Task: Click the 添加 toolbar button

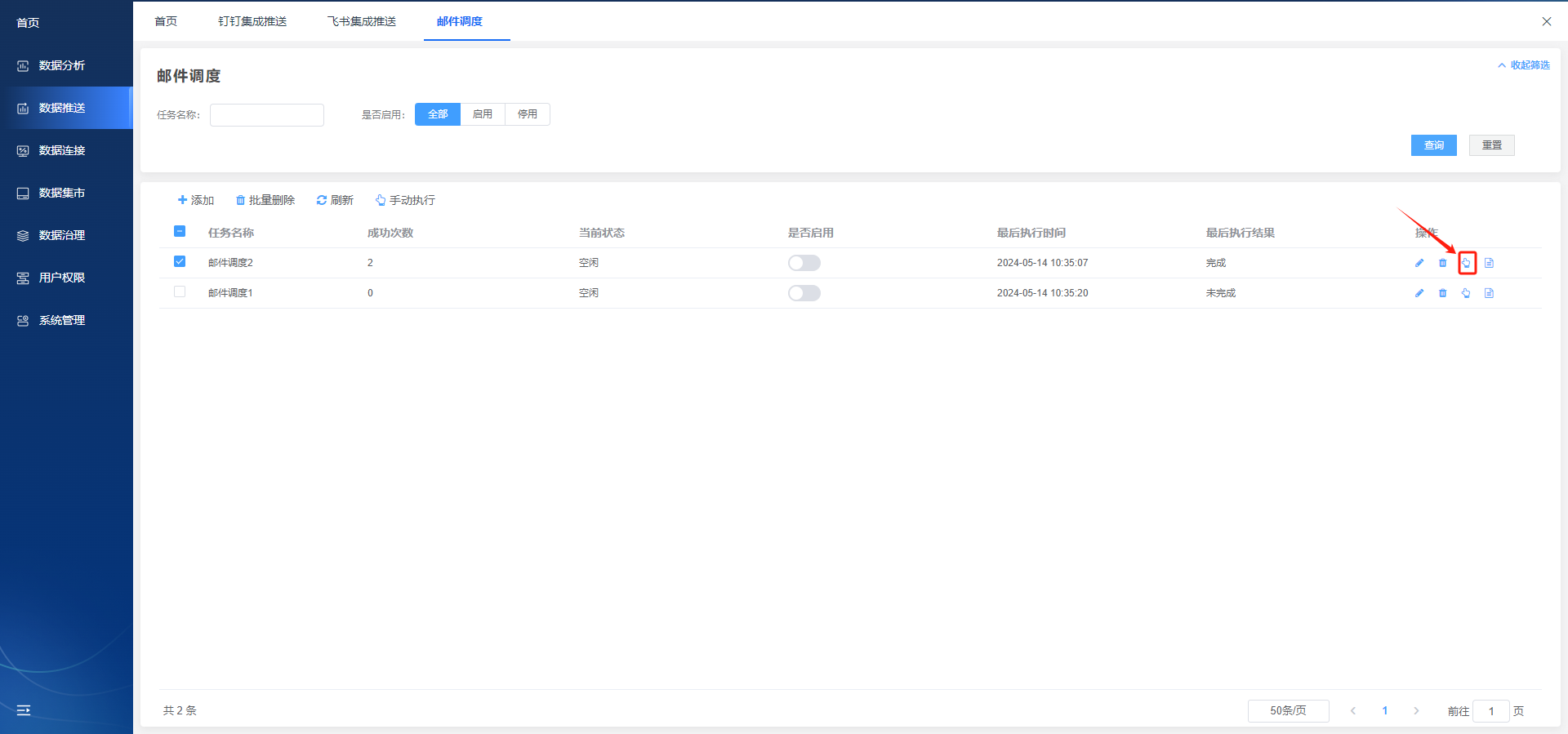Action: tap(196, 200)
